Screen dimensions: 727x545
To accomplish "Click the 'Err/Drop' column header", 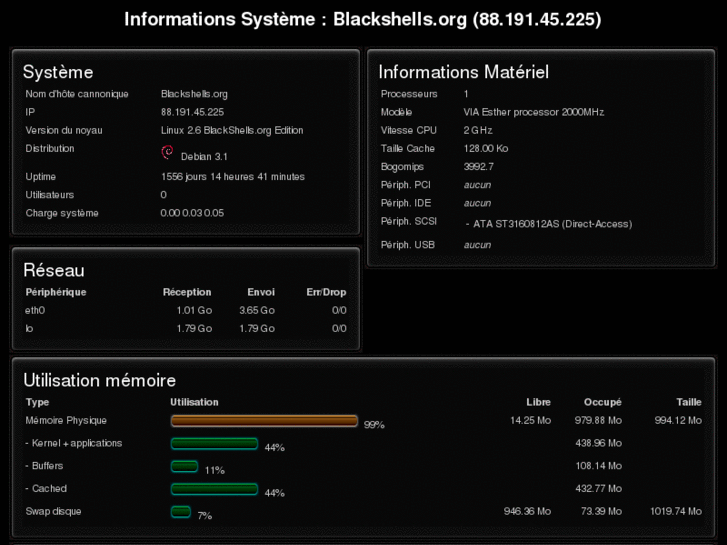I will [x=326, y=292].
